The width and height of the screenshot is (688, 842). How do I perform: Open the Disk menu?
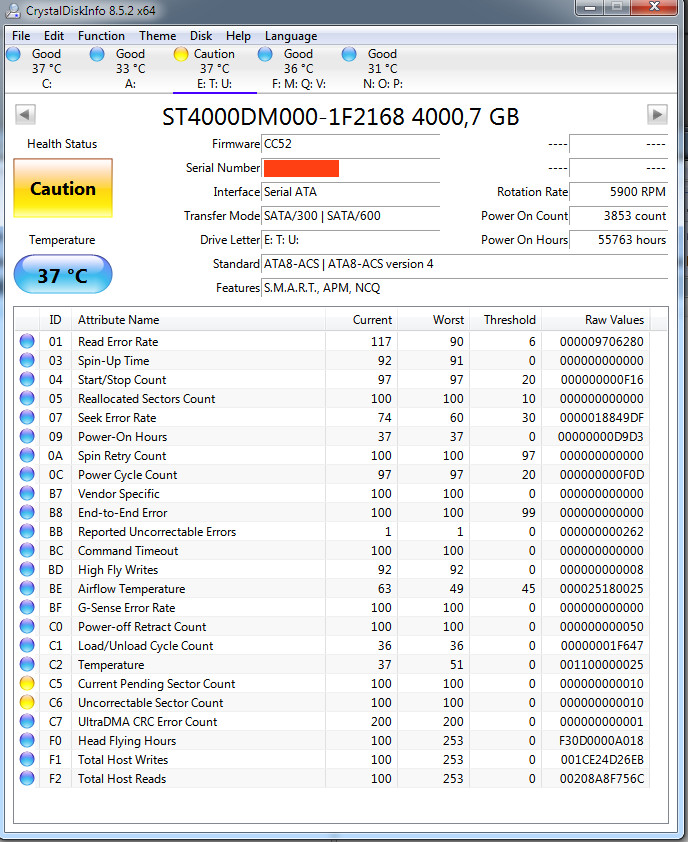tap(201, 36)
